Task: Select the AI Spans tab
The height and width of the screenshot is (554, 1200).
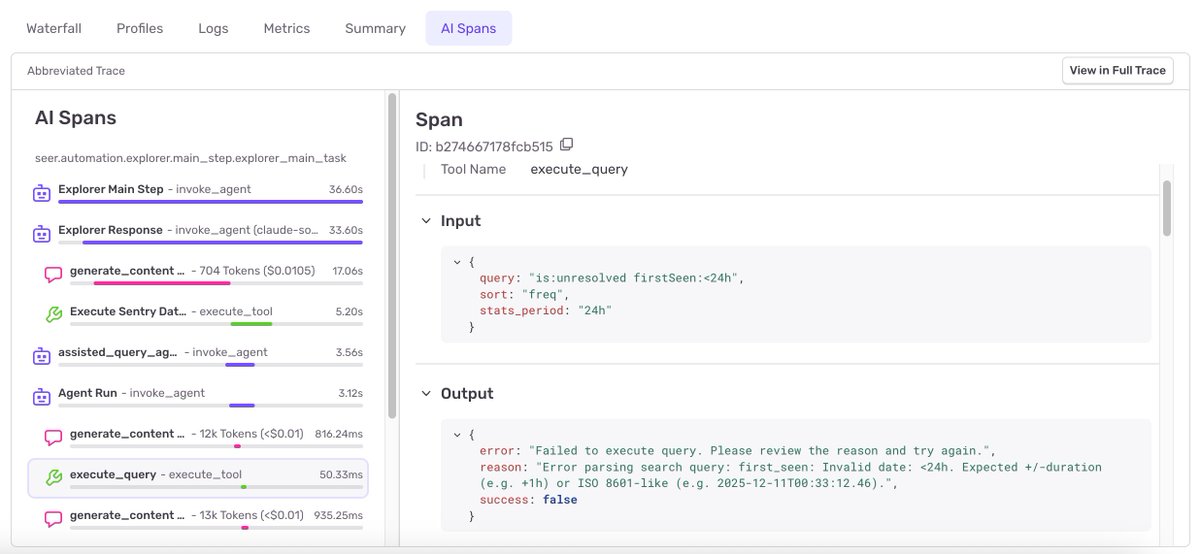Action: click(468, 28)
